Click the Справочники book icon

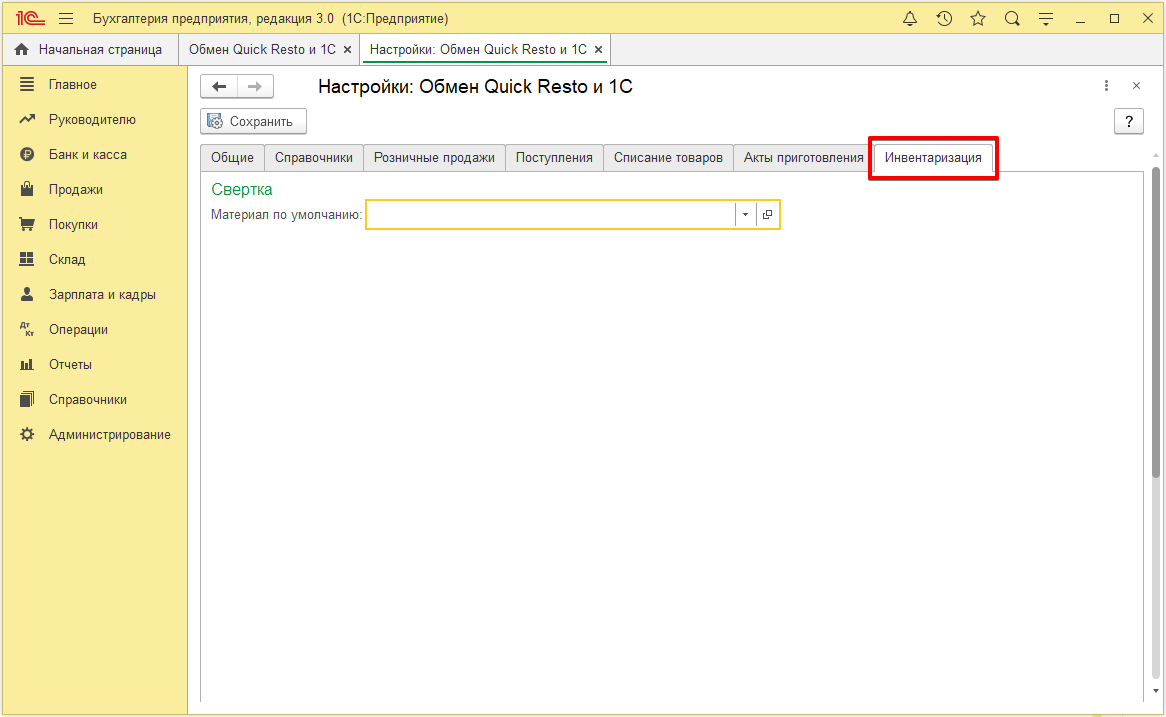(x=27, y=399)
